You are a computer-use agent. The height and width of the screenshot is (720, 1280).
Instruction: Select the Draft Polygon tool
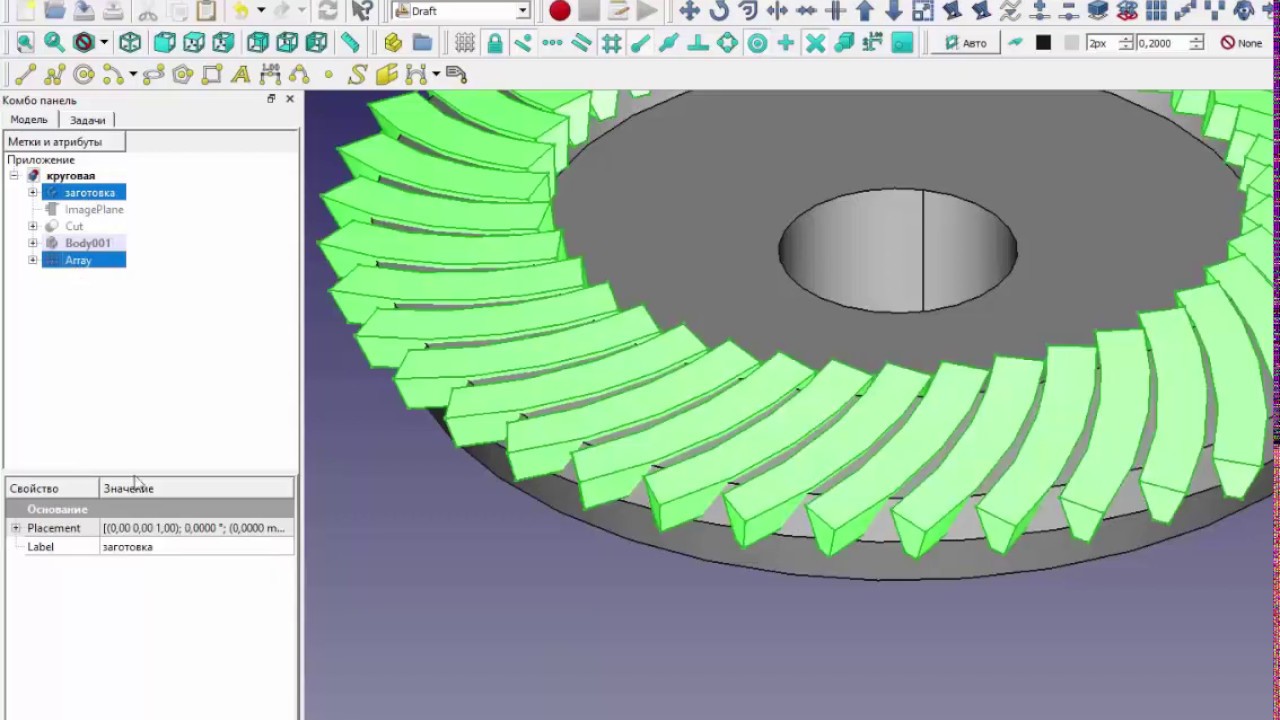click(x=183, y=75)
